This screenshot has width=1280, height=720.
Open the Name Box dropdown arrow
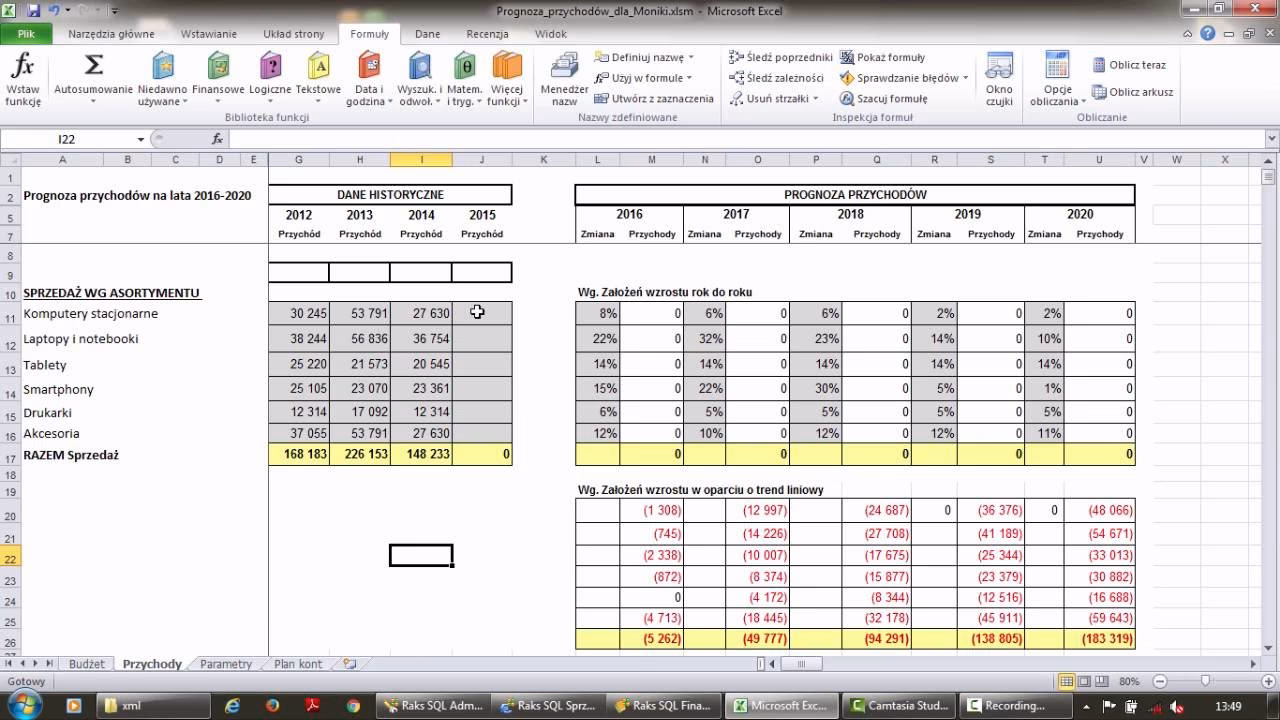point(141,140)
